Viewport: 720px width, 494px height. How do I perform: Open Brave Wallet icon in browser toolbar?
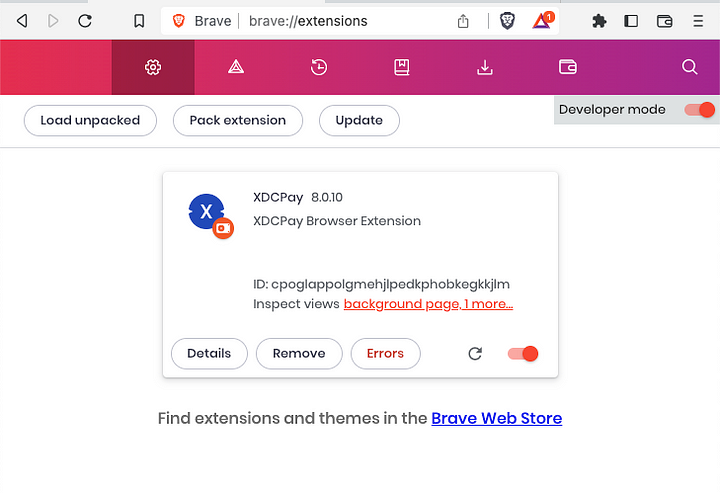tap(664, 21)
